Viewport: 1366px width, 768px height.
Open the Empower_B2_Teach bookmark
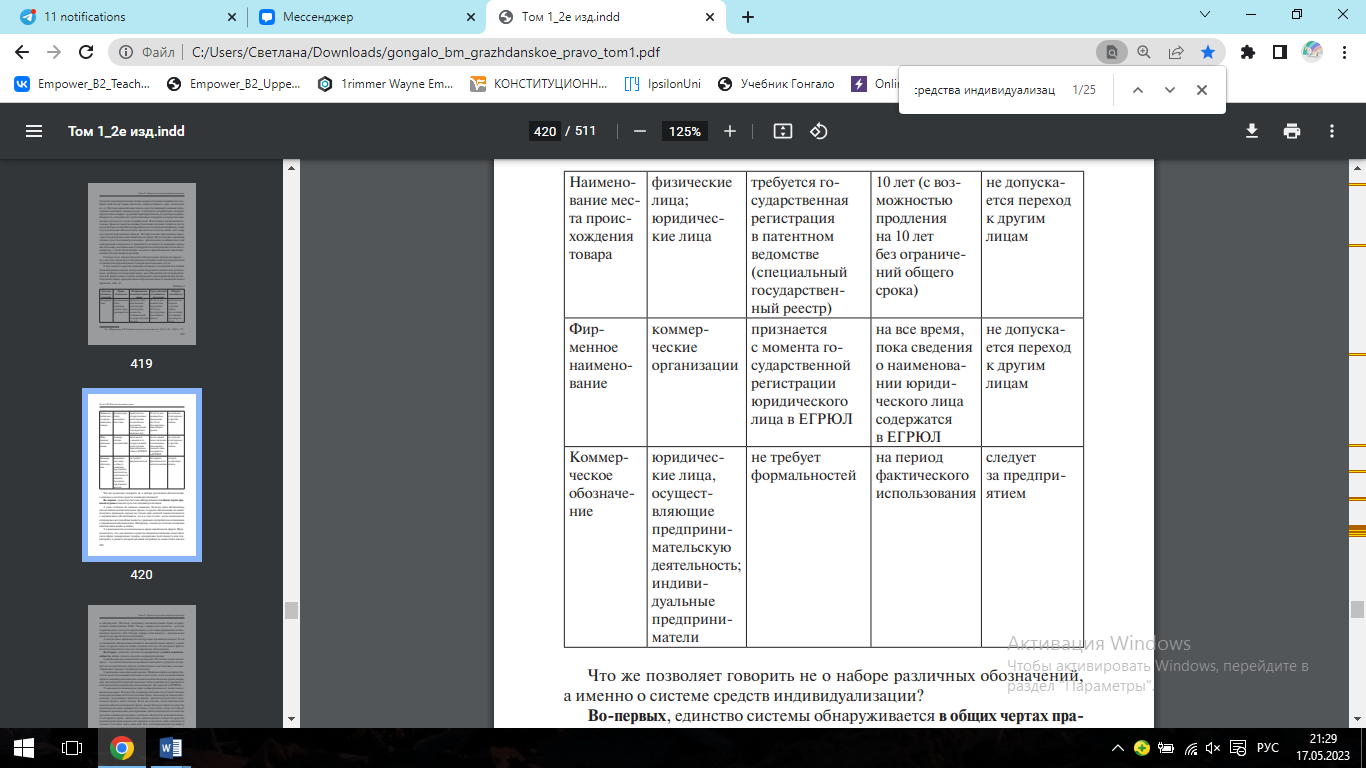point(82,84)
